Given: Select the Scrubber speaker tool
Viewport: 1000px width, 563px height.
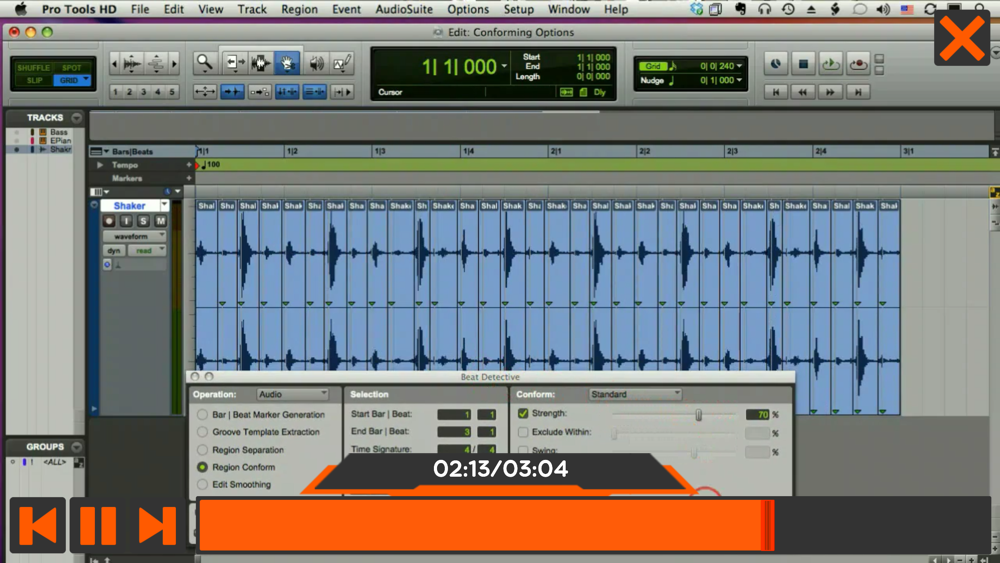Looking at the screenshot, I should [x=316, y=62].
